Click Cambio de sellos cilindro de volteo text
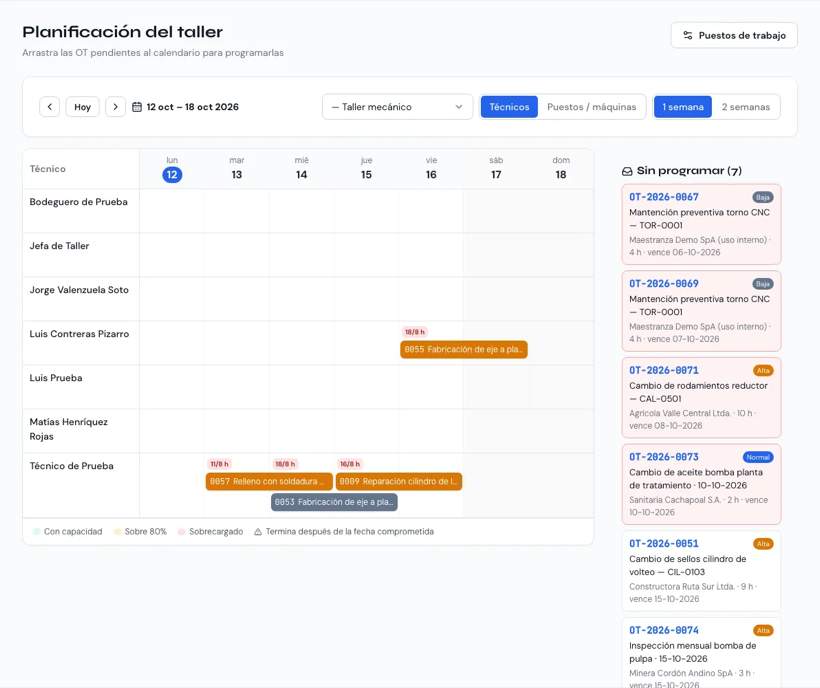The image size is (820, 688). point(688,565)
